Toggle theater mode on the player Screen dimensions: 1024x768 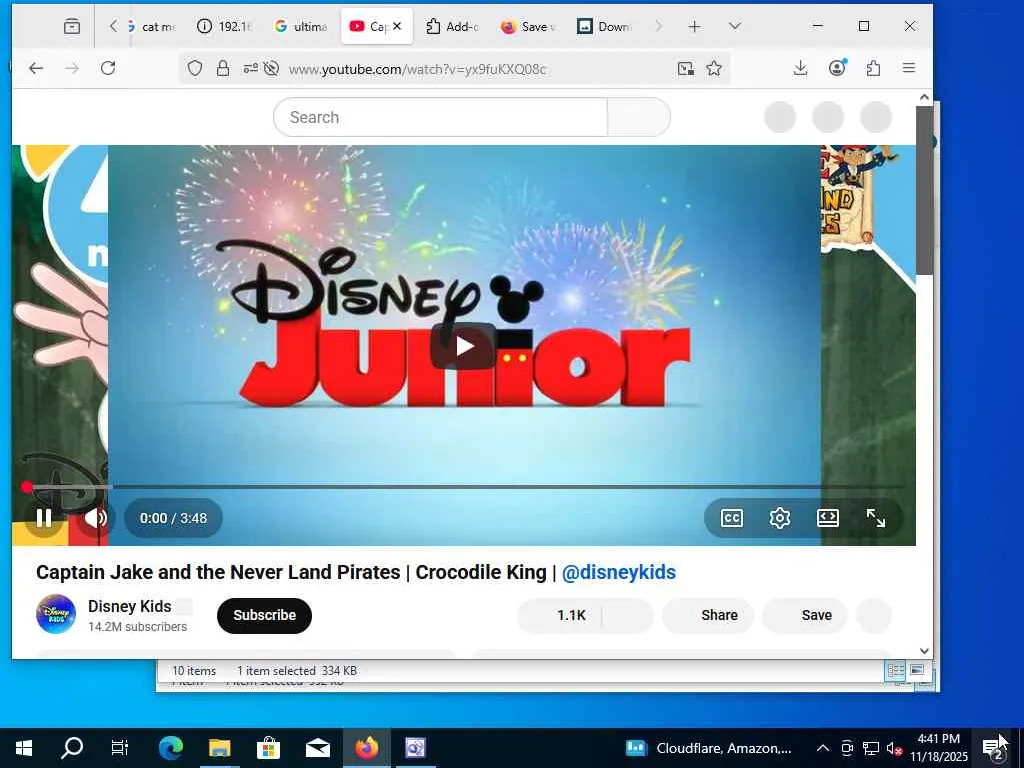click(x=827, y=518)
